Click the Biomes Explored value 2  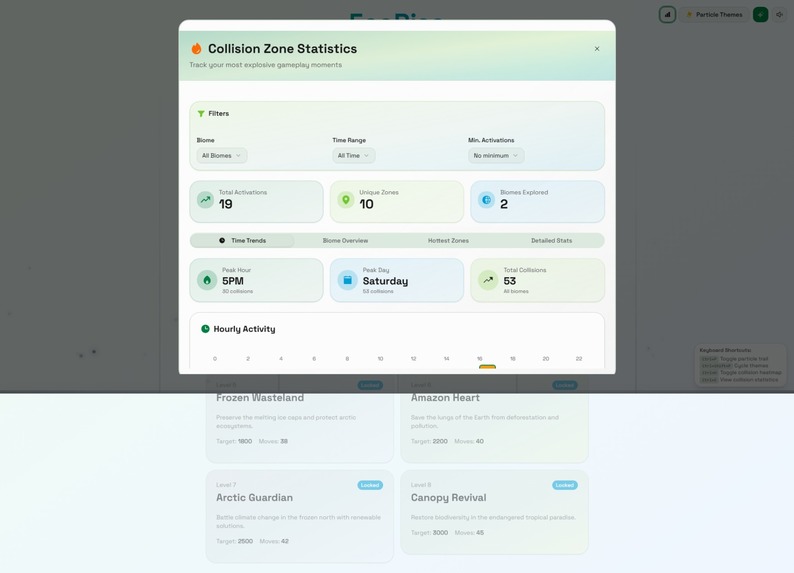[x=504, y=204]
